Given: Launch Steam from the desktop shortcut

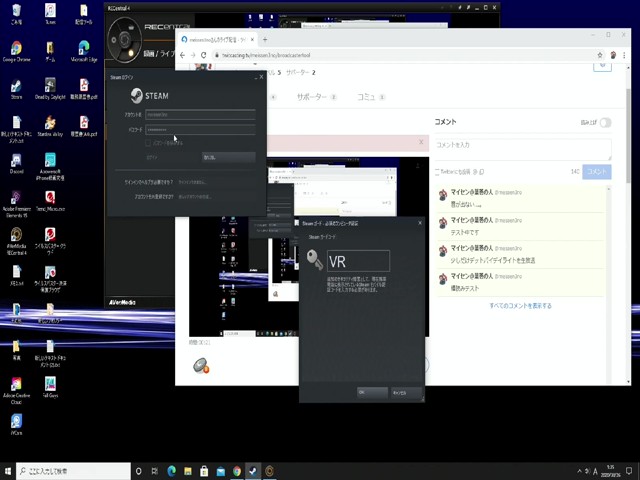Looking at the screenshot, I should (x=16, y=89).
